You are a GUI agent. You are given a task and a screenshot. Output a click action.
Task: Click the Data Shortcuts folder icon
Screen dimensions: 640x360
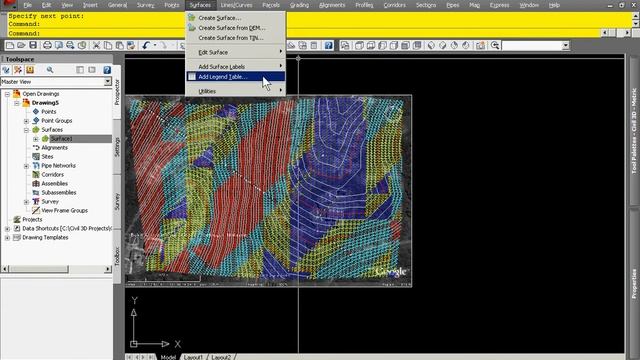coord(17,228)
